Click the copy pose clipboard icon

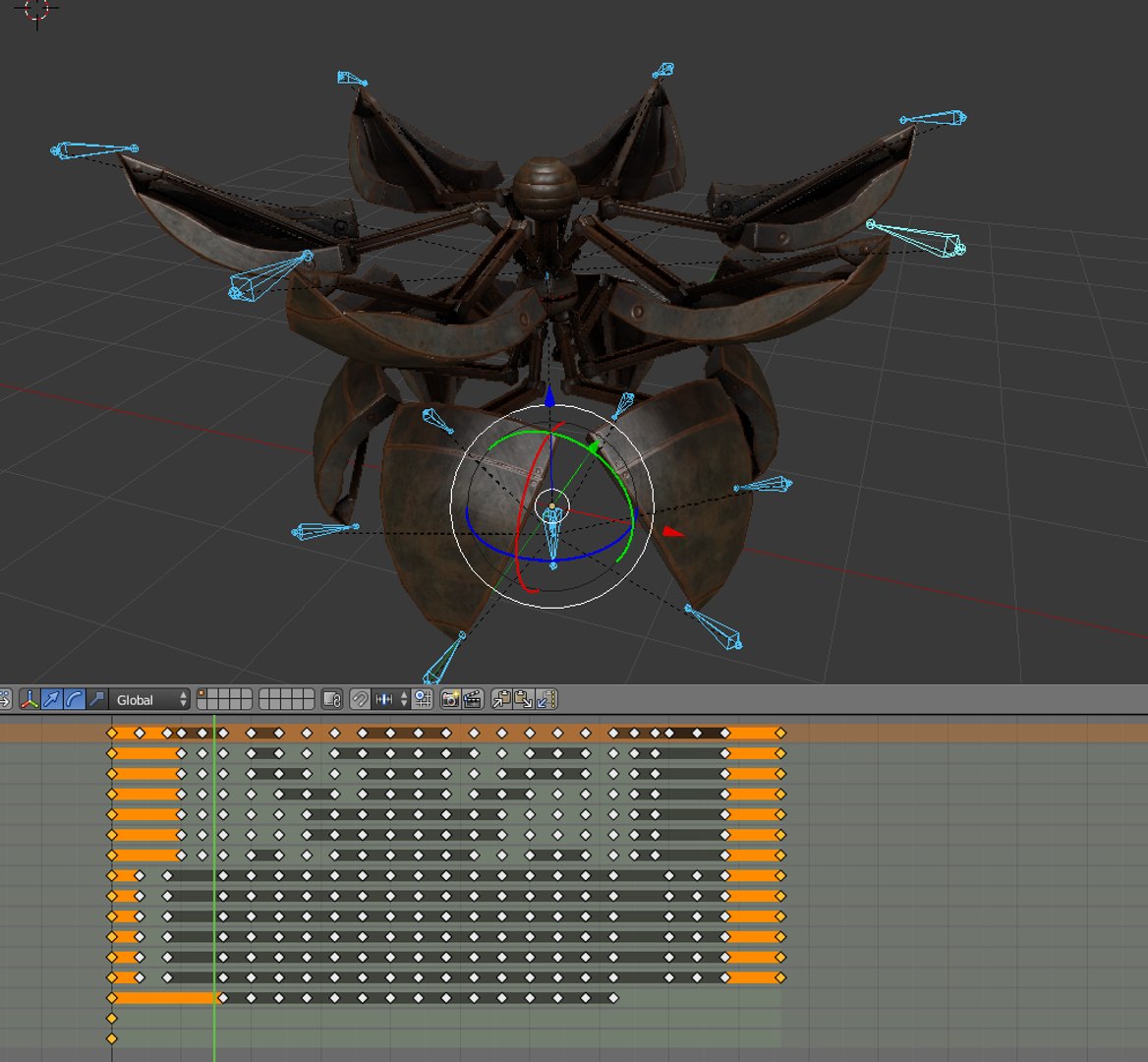click(501, 699)
